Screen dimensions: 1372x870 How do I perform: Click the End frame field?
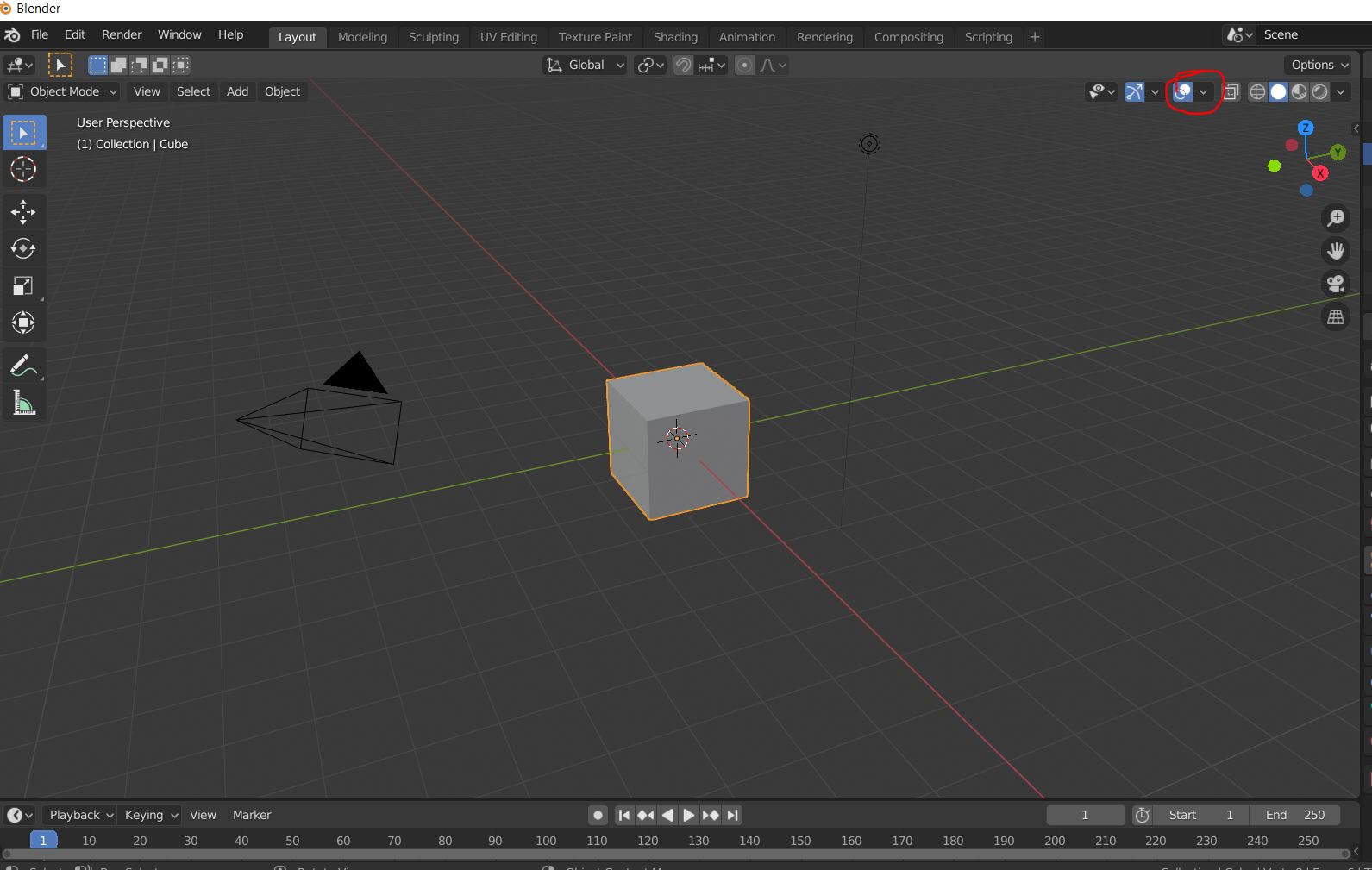1295,815
